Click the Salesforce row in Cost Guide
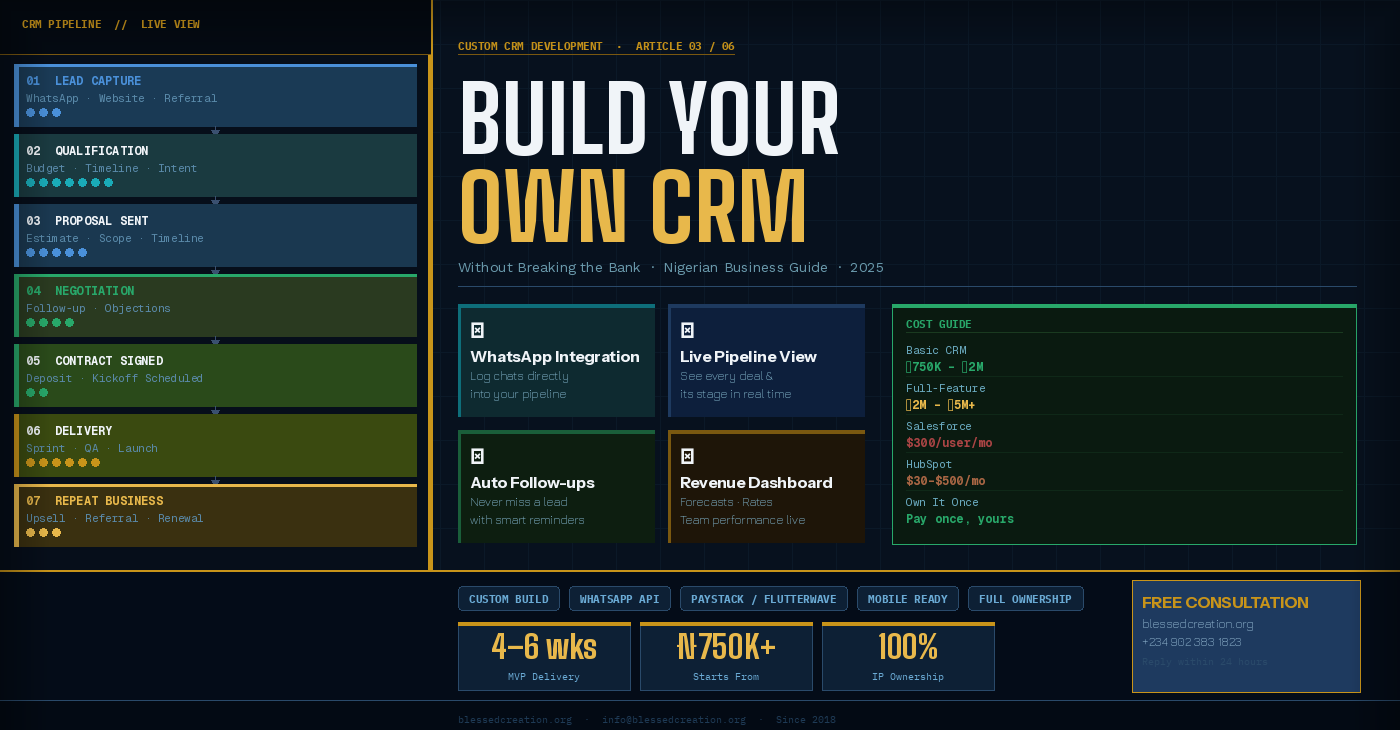This screenshot has height=730, width=1400. click(x=1124, y=434)
